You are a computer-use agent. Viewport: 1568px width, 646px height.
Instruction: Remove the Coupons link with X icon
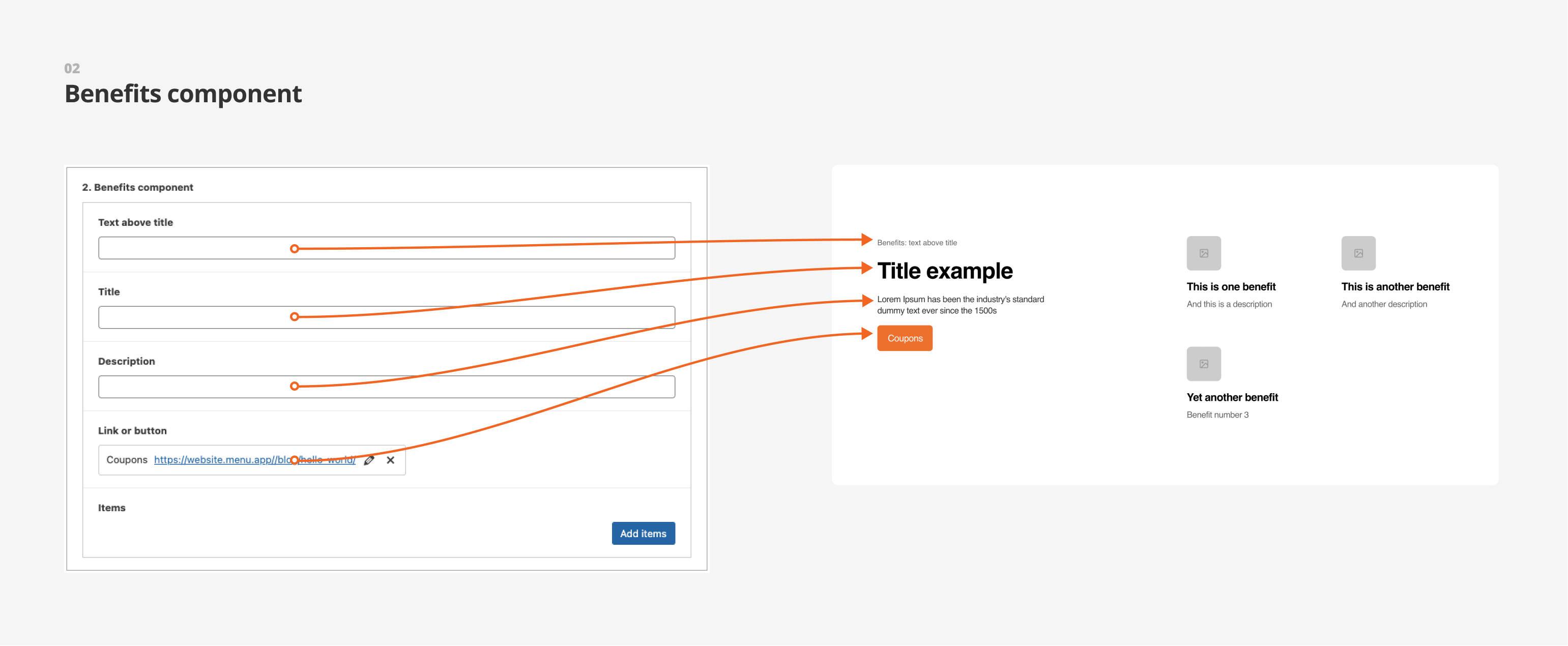[391, 460]
